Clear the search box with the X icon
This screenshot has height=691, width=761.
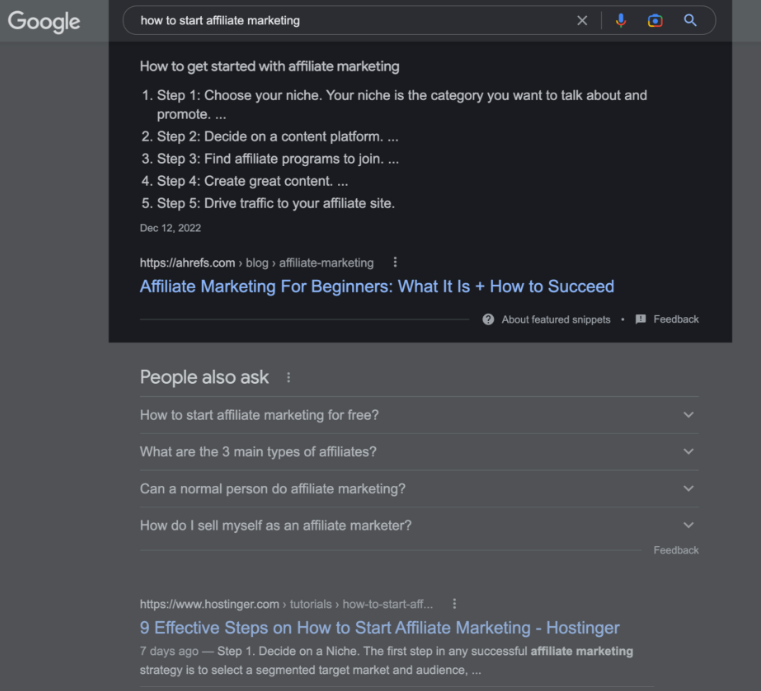[582, 21]
